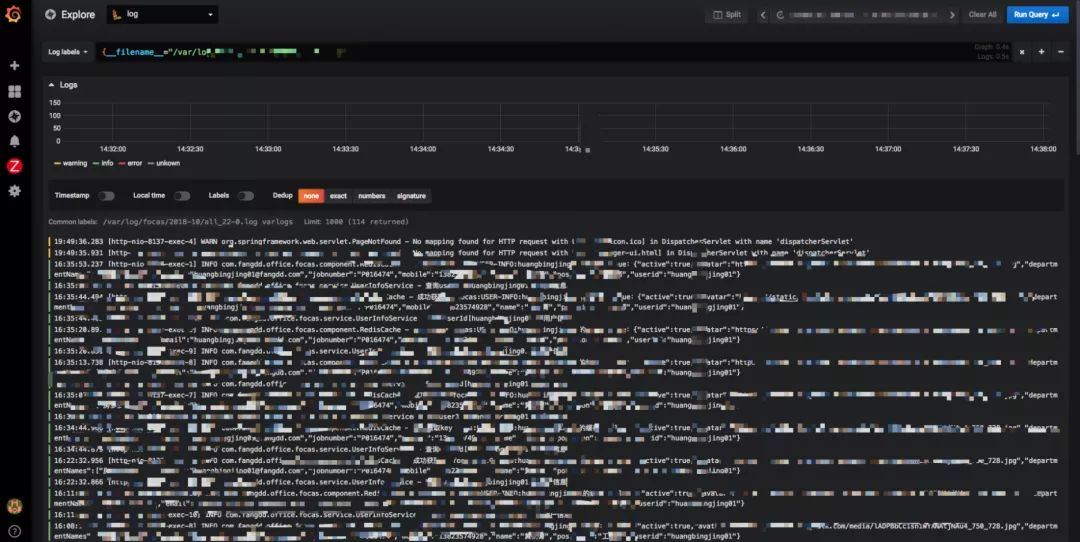1080x542 pixels.
Task: Click the Clear All button
Action: click(982, 14)
